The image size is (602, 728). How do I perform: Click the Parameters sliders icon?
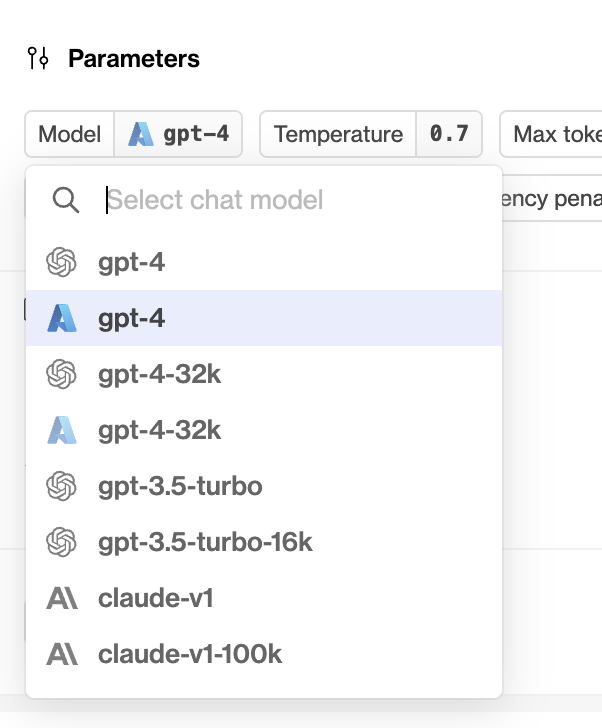pos(38,58)
